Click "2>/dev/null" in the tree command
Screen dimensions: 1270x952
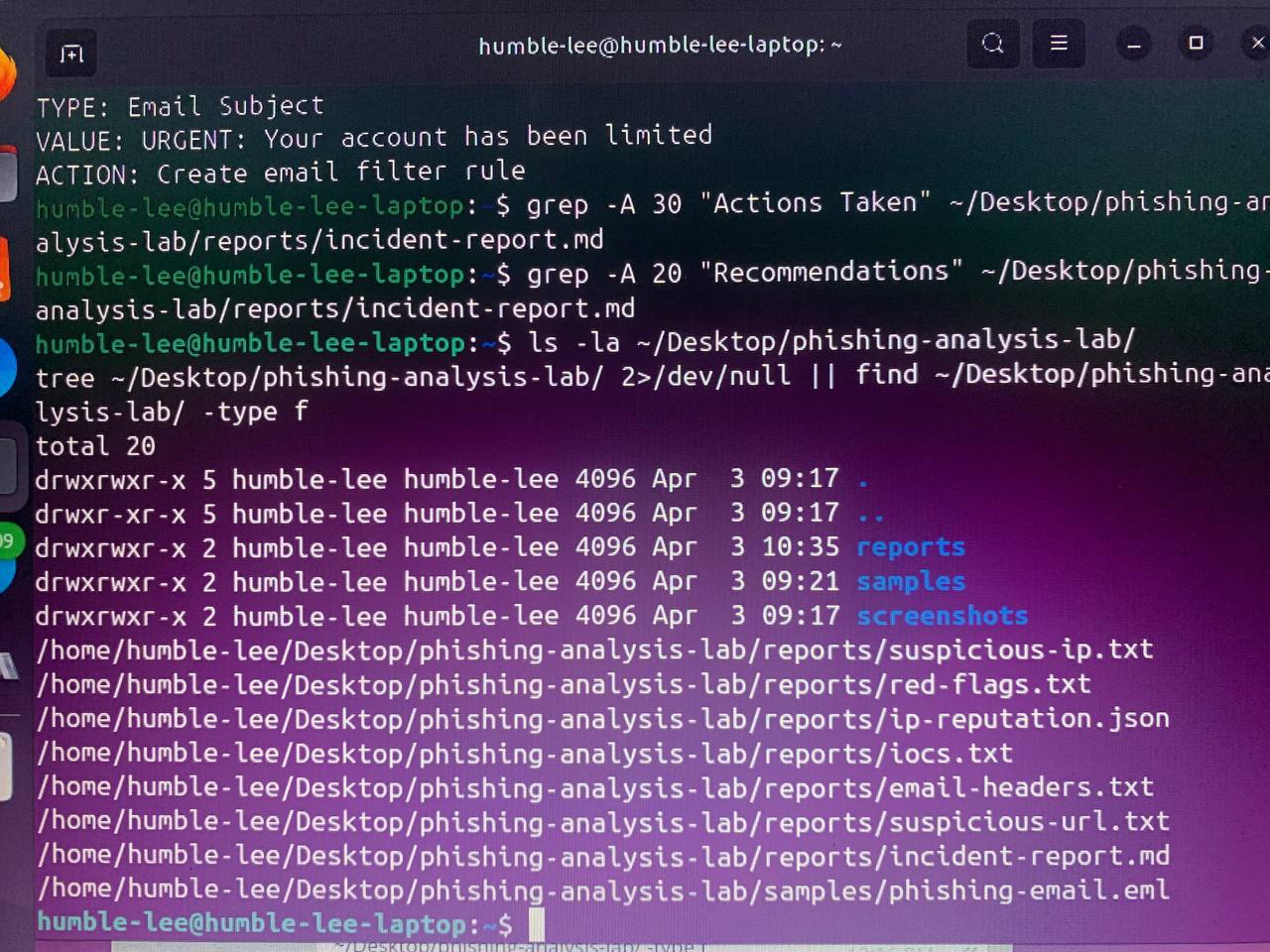(706, 376)
